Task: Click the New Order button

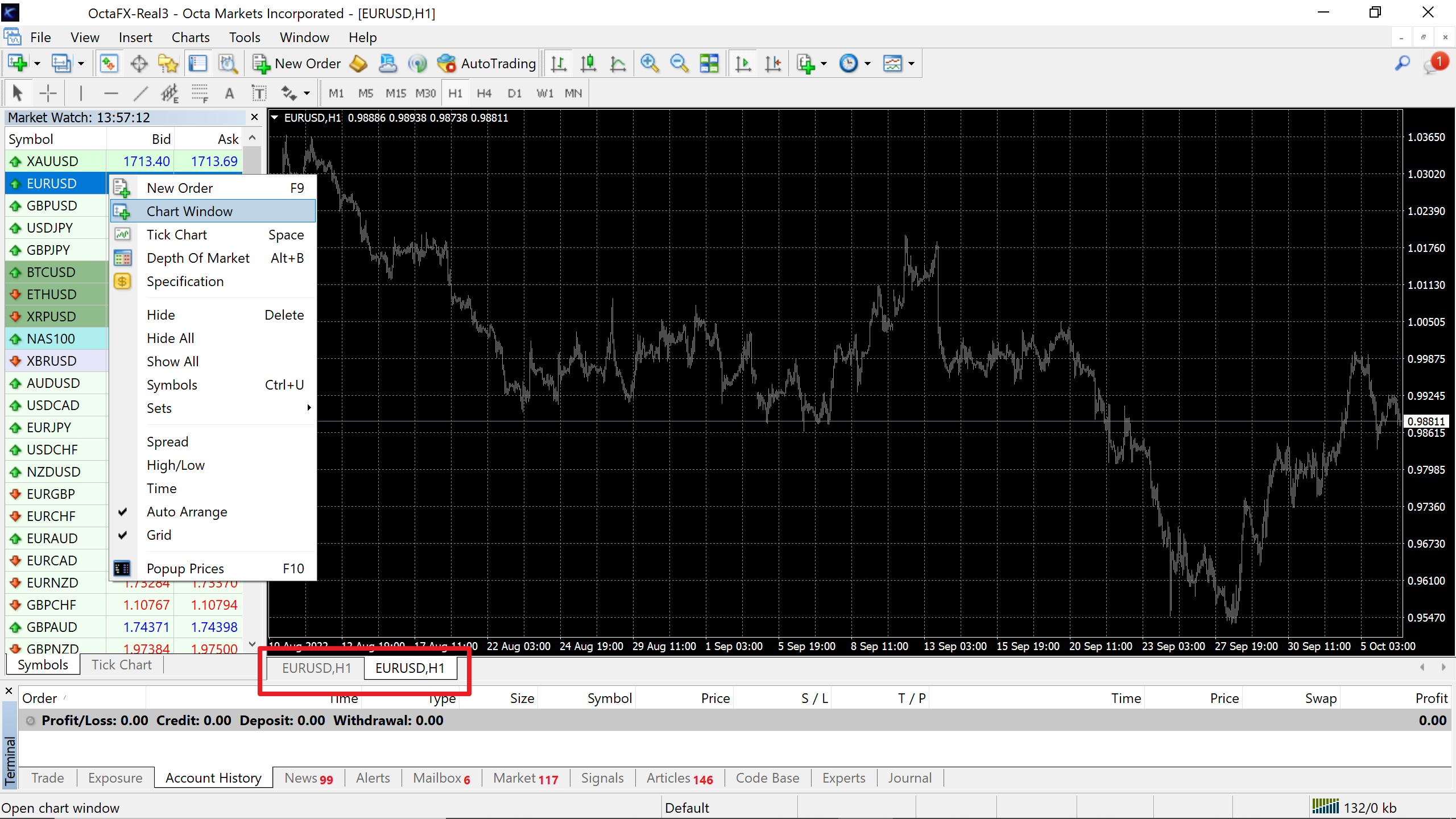Action: (x=296, y=63)
